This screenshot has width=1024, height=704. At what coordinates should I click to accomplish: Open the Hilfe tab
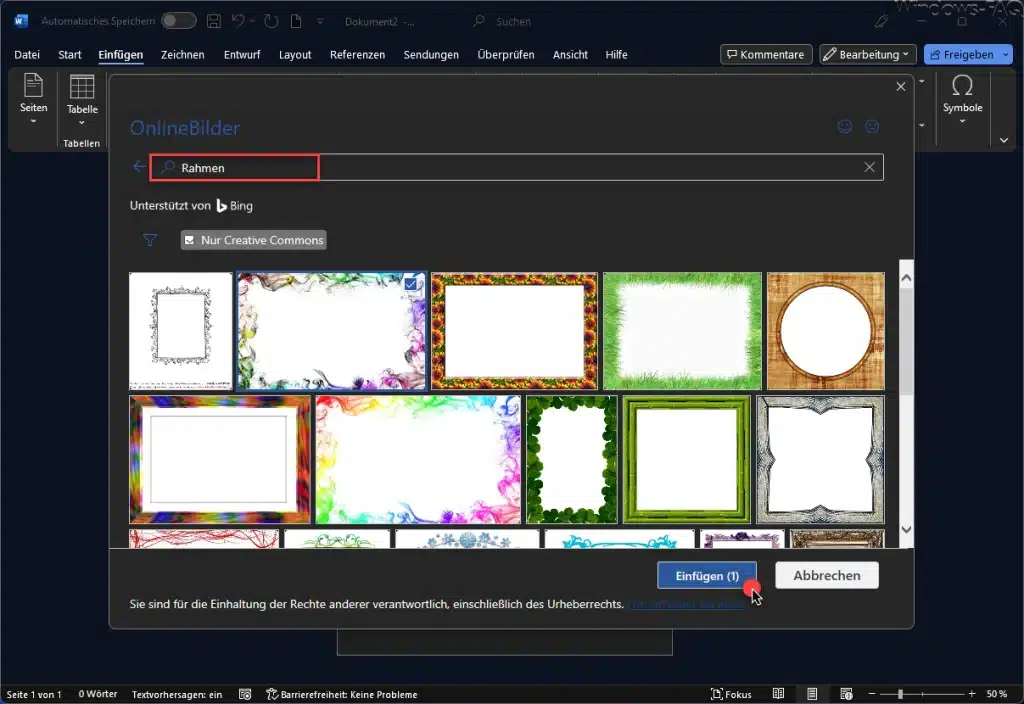[x=616, y=55]
